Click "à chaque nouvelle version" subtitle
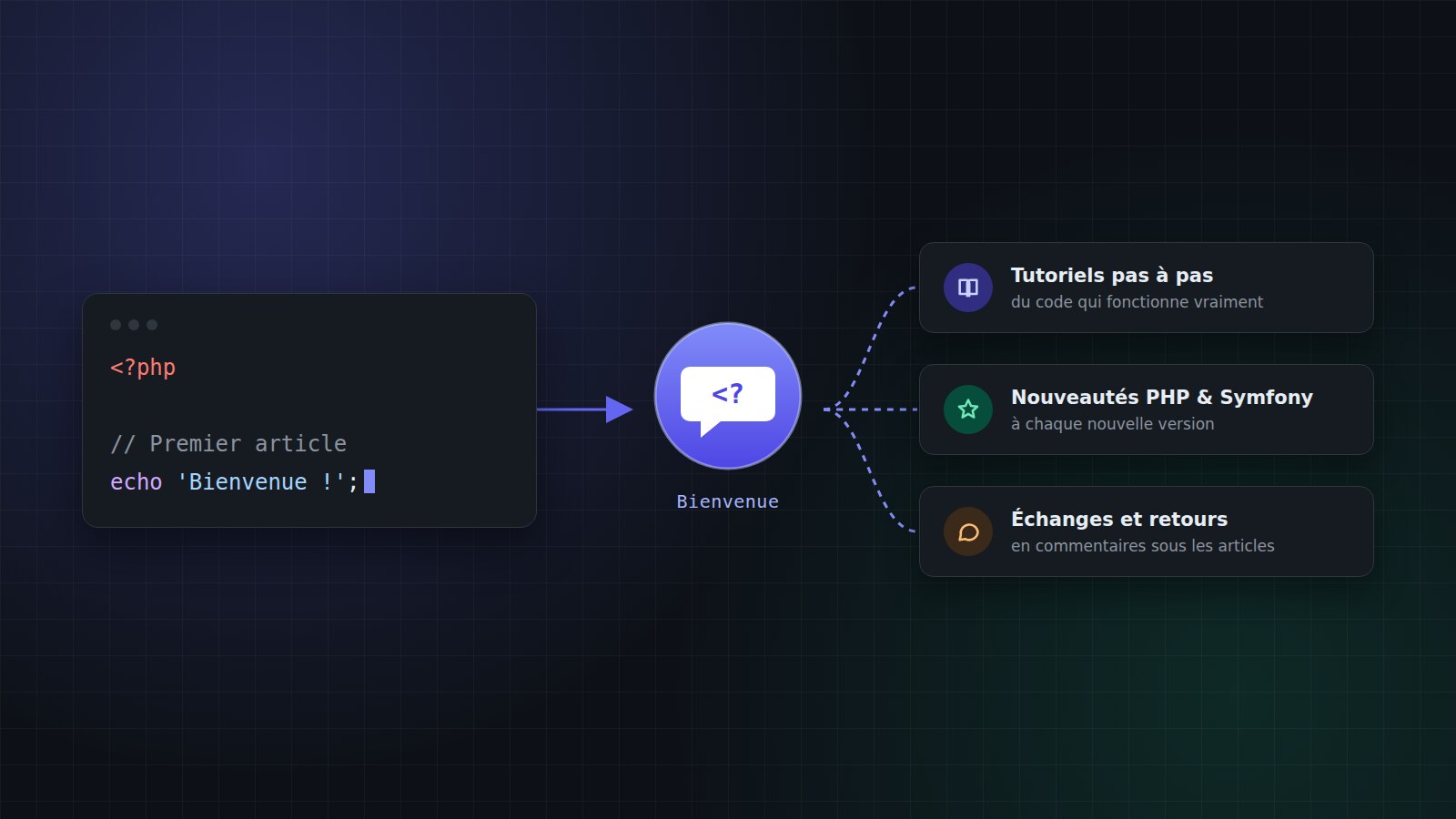The image size is (1456, 819). click(x=1112, y=424)
